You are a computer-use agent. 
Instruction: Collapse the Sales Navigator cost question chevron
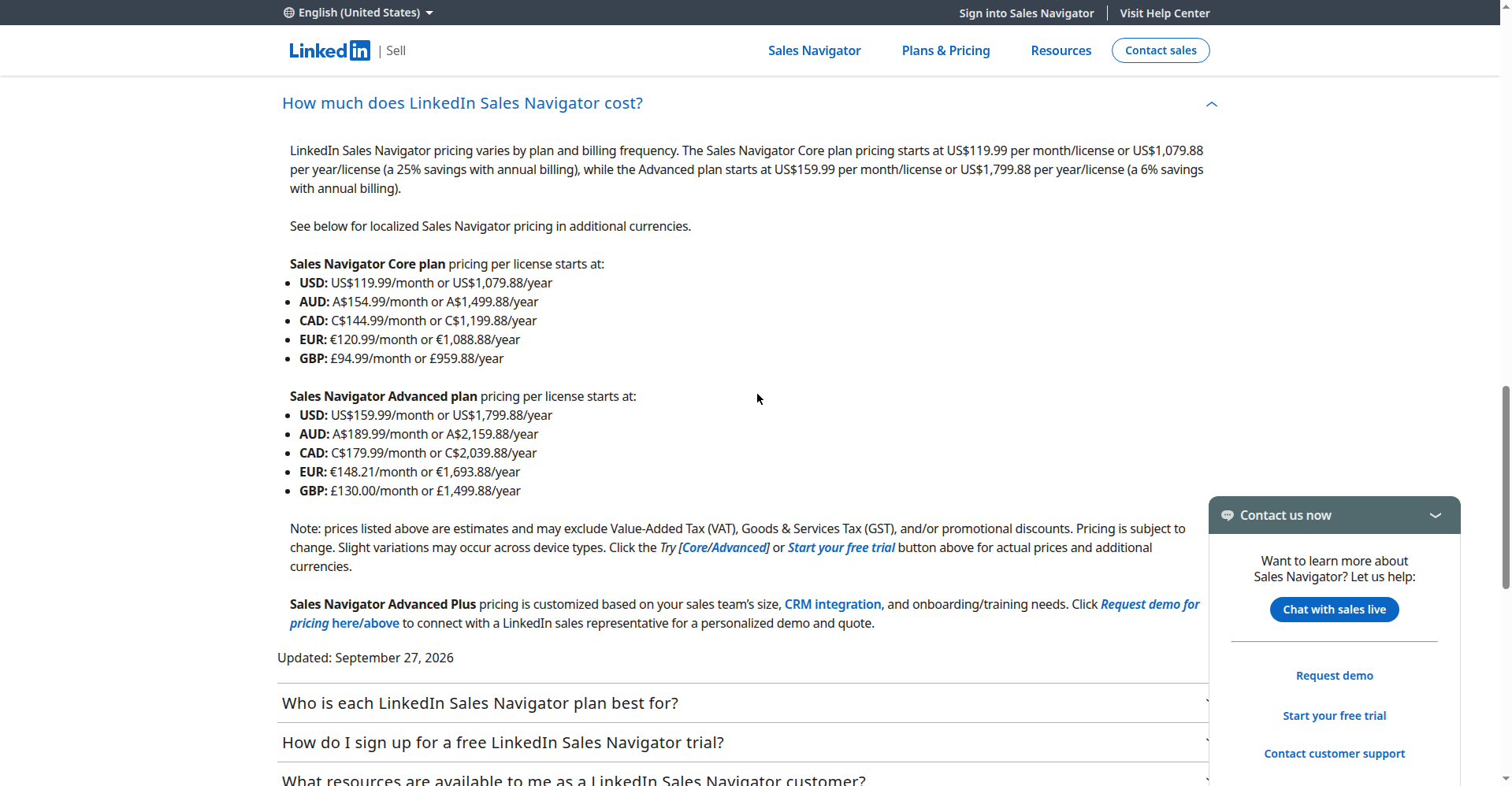[1212, 104]
